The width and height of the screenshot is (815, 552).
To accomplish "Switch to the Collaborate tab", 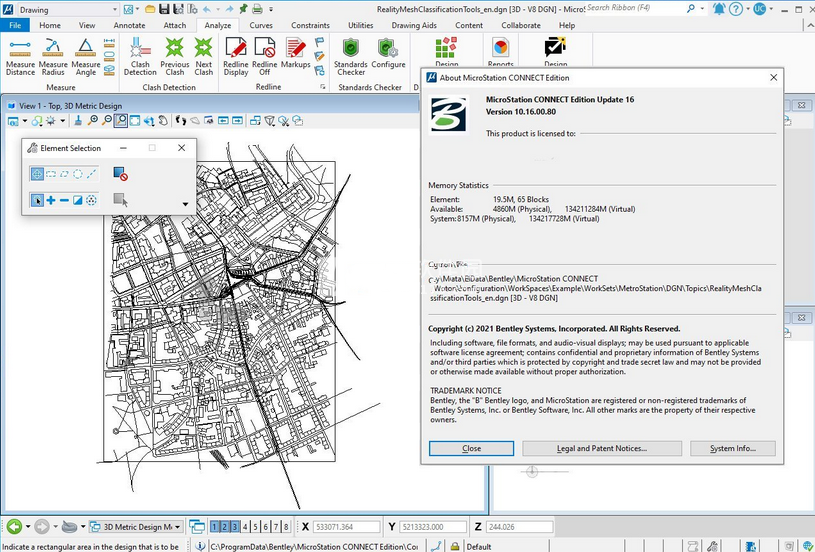I will tap(521, 25).
